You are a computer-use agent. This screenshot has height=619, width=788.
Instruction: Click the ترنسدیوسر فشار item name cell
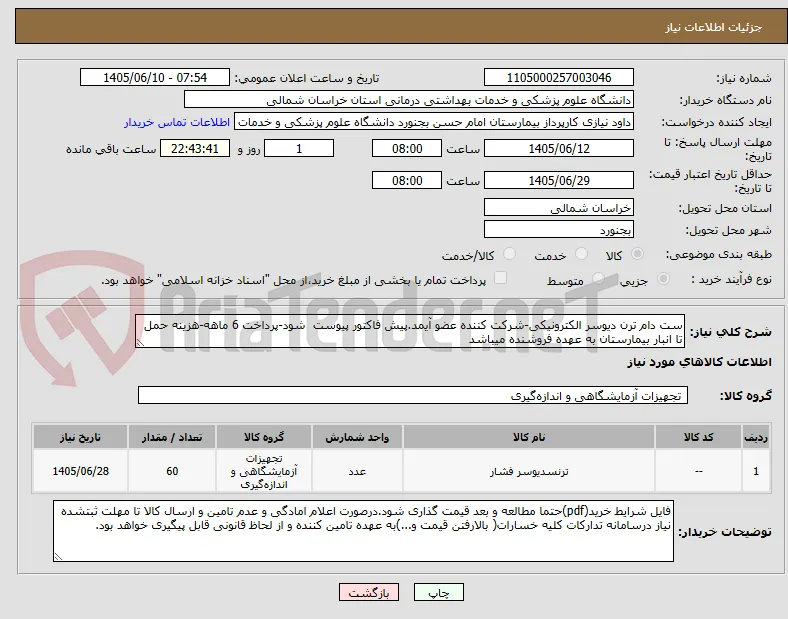529,471
